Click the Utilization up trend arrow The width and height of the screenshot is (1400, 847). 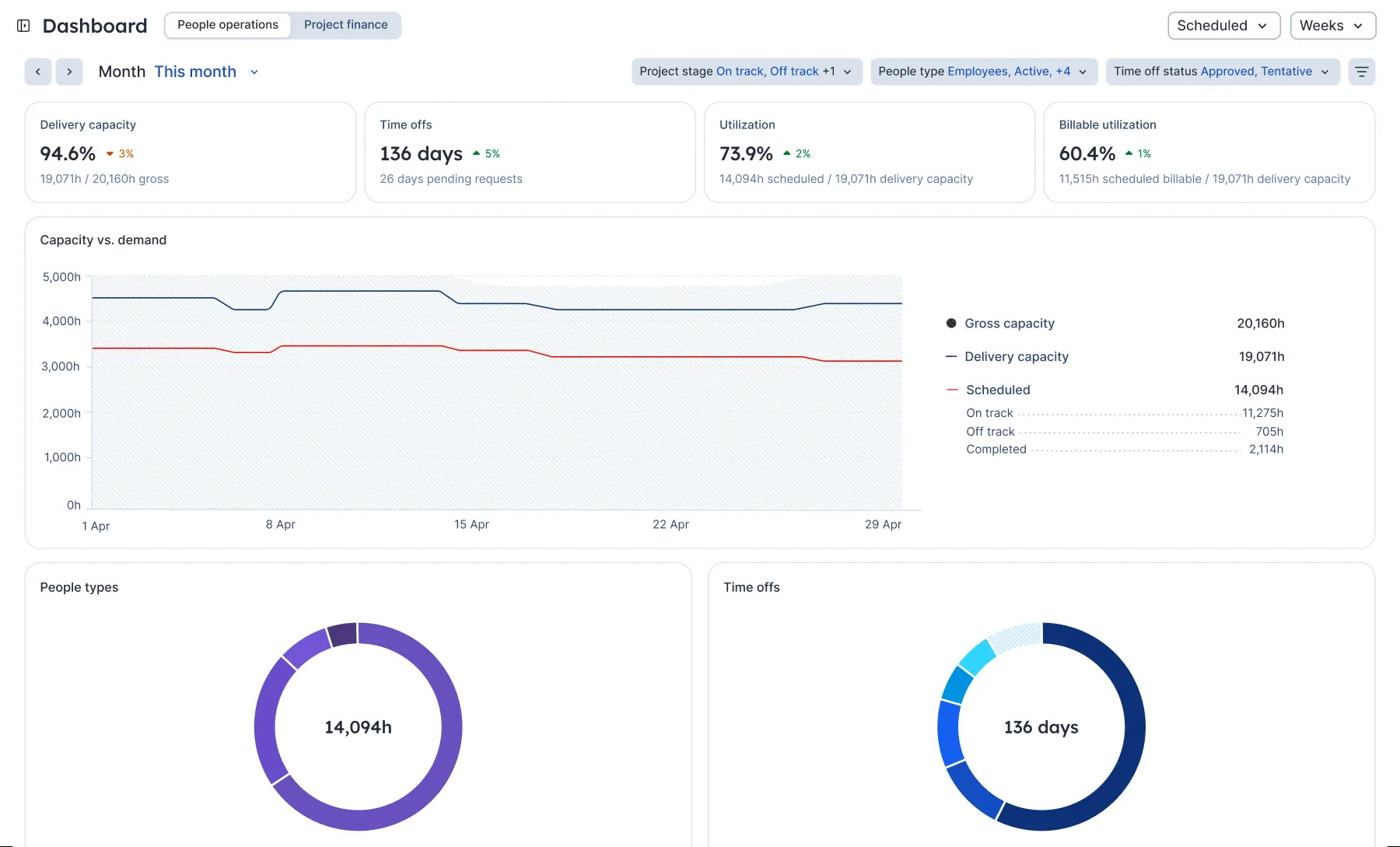[x=787, y=153]
